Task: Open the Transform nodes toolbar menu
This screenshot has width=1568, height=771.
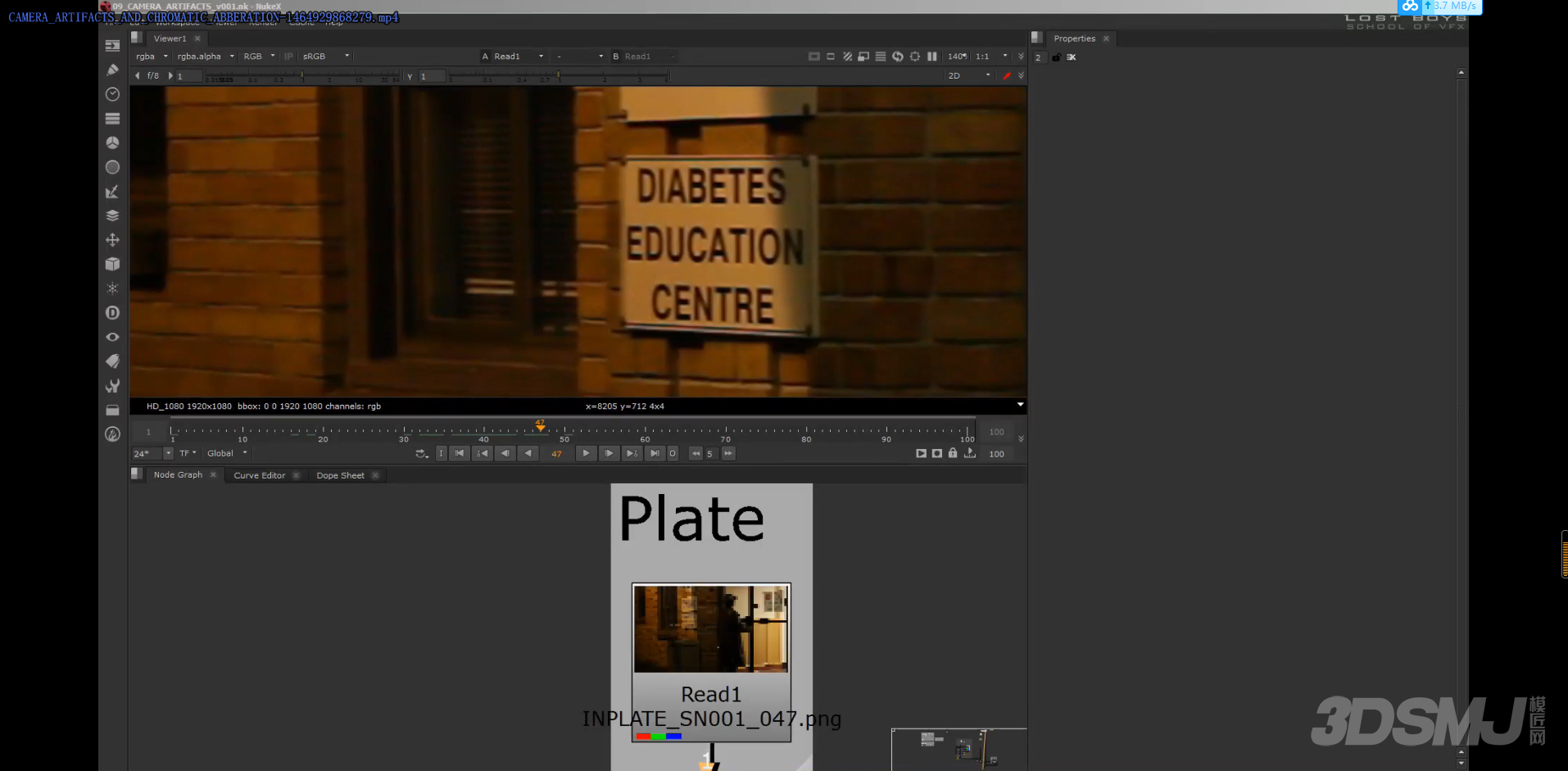Action: click(113, 240)
